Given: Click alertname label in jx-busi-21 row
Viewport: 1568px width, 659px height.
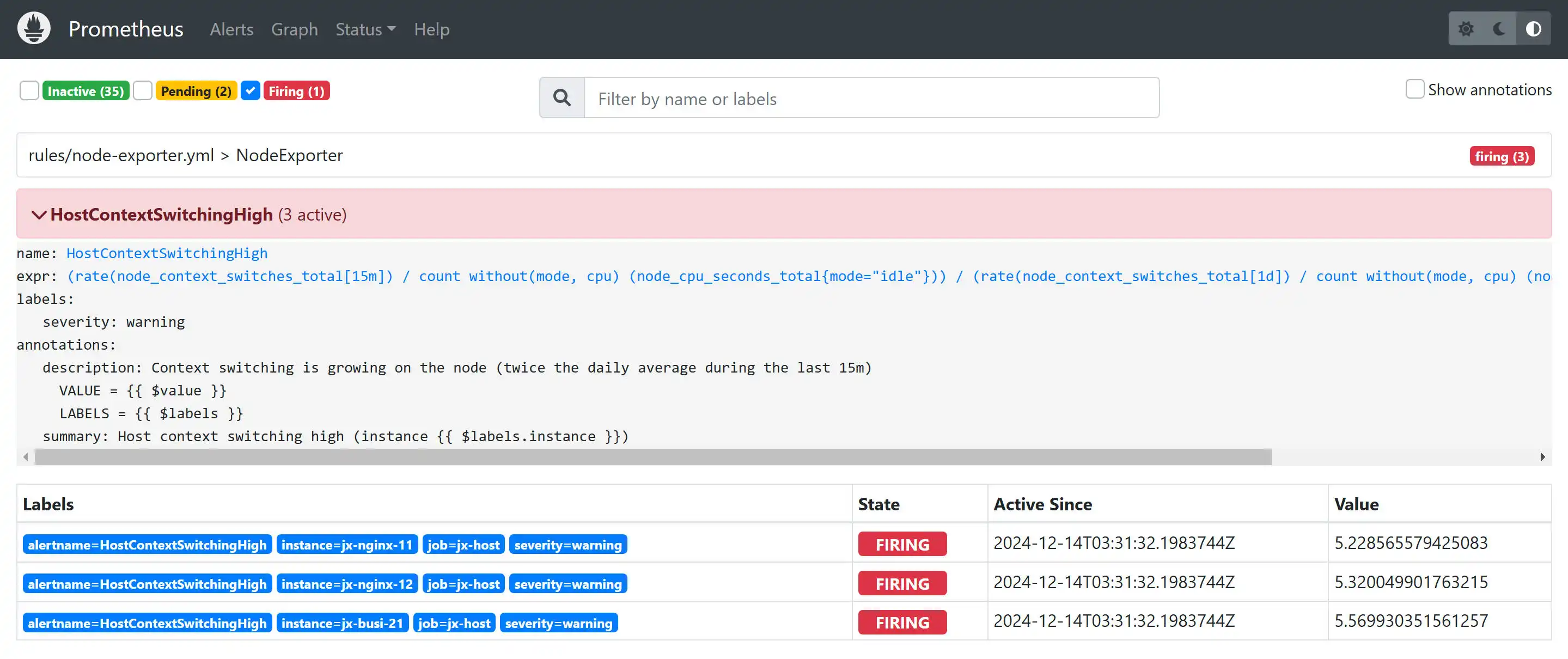Looking at the screenshot, I should click(x=147, y=623).
